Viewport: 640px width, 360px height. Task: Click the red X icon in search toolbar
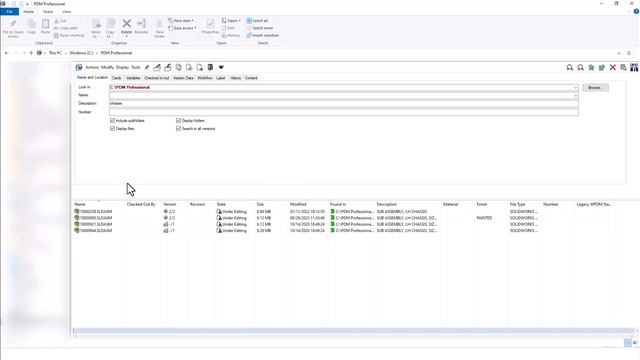pyautogui.click(x=613, y=67)
